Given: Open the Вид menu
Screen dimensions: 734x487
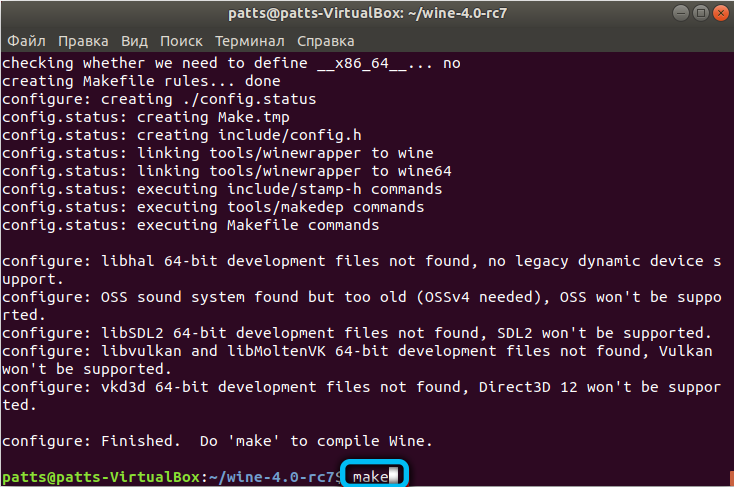Looking at the screenshot, I should click(134, 41).
